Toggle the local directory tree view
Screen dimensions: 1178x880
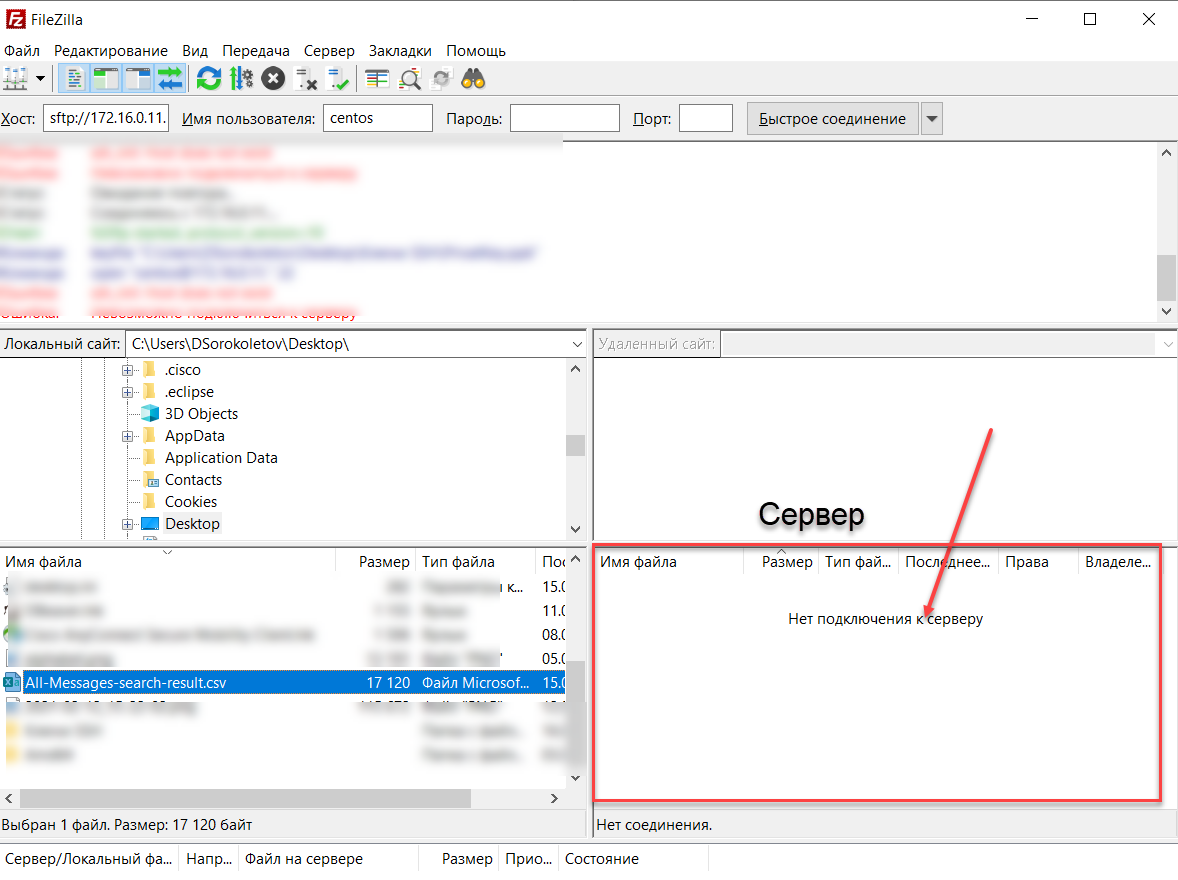[106, 78]
